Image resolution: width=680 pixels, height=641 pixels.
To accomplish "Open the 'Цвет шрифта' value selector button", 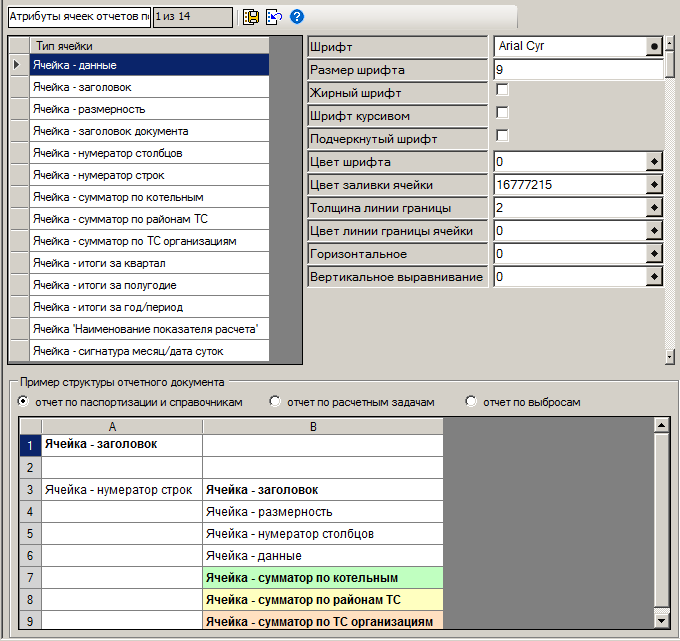I will pyautogui.click(x=654, y=162).
